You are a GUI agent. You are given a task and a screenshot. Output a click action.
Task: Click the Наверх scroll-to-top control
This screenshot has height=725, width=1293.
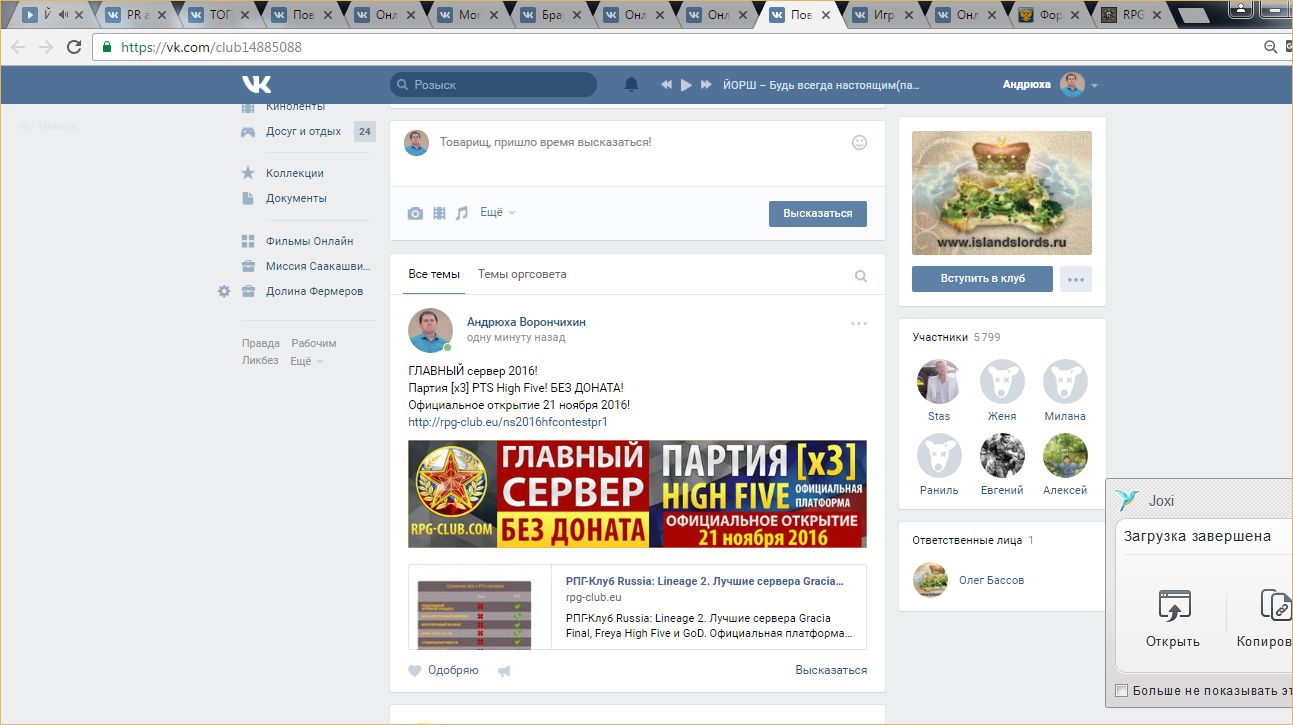point(48,127)
